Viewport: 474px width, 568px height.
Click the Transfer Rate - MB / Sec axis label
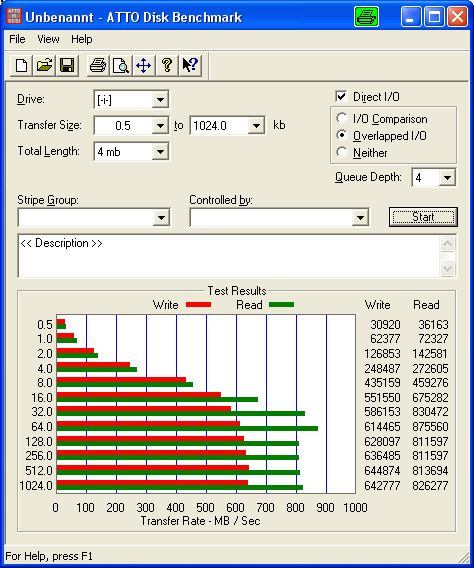point(200,521)
